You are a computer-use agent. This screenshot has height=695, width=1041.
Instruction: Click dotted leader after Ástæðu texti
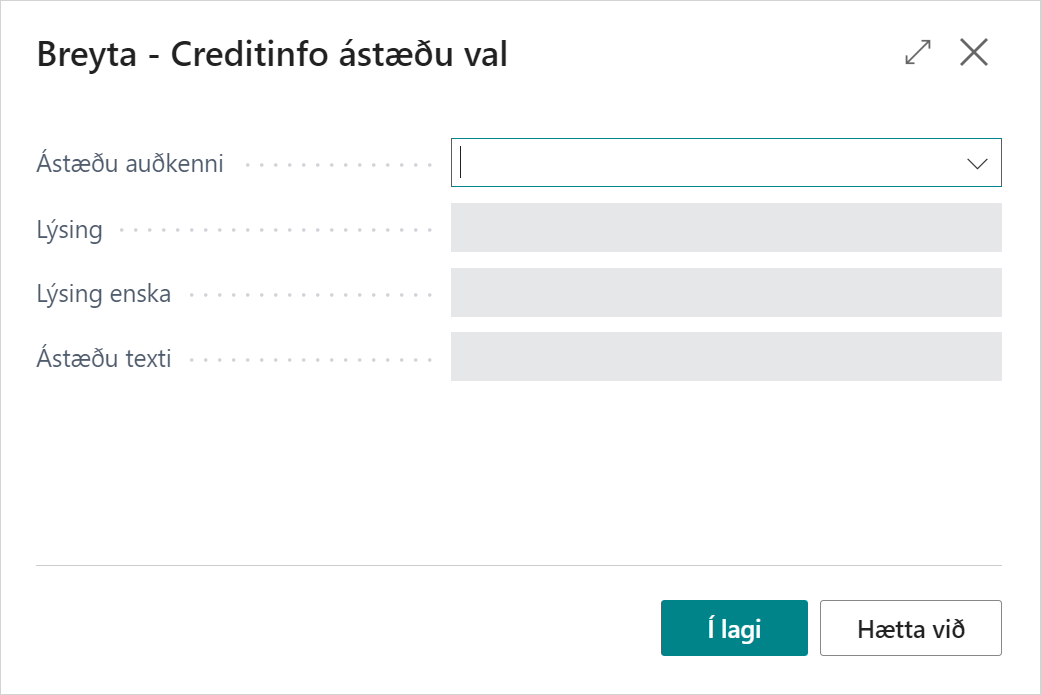click(x=308, y=359)
